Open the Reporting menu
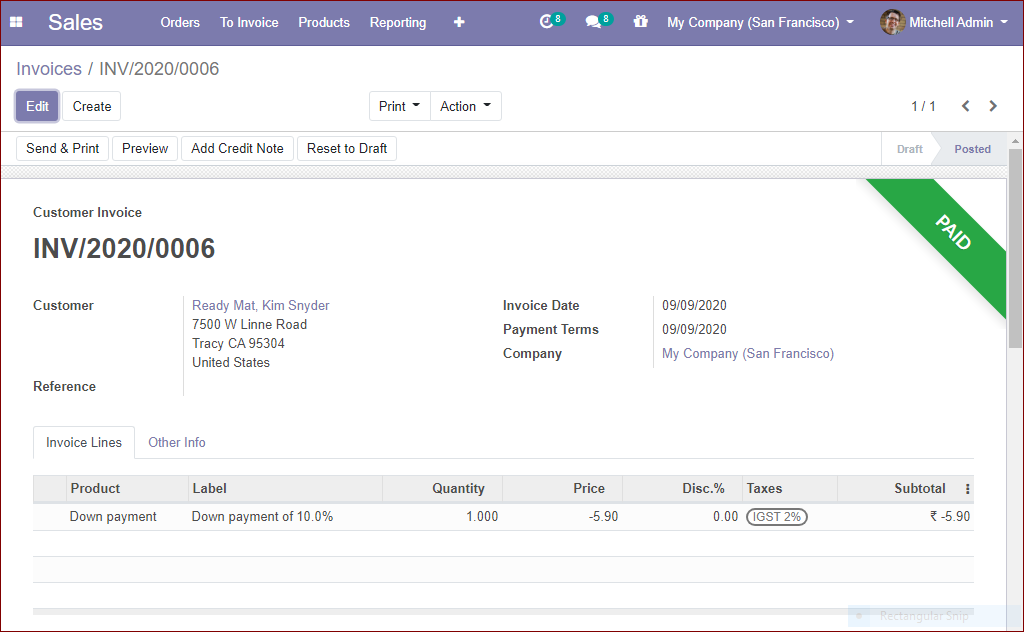The height and width of the screenshot is (632, 1024). 398,22
